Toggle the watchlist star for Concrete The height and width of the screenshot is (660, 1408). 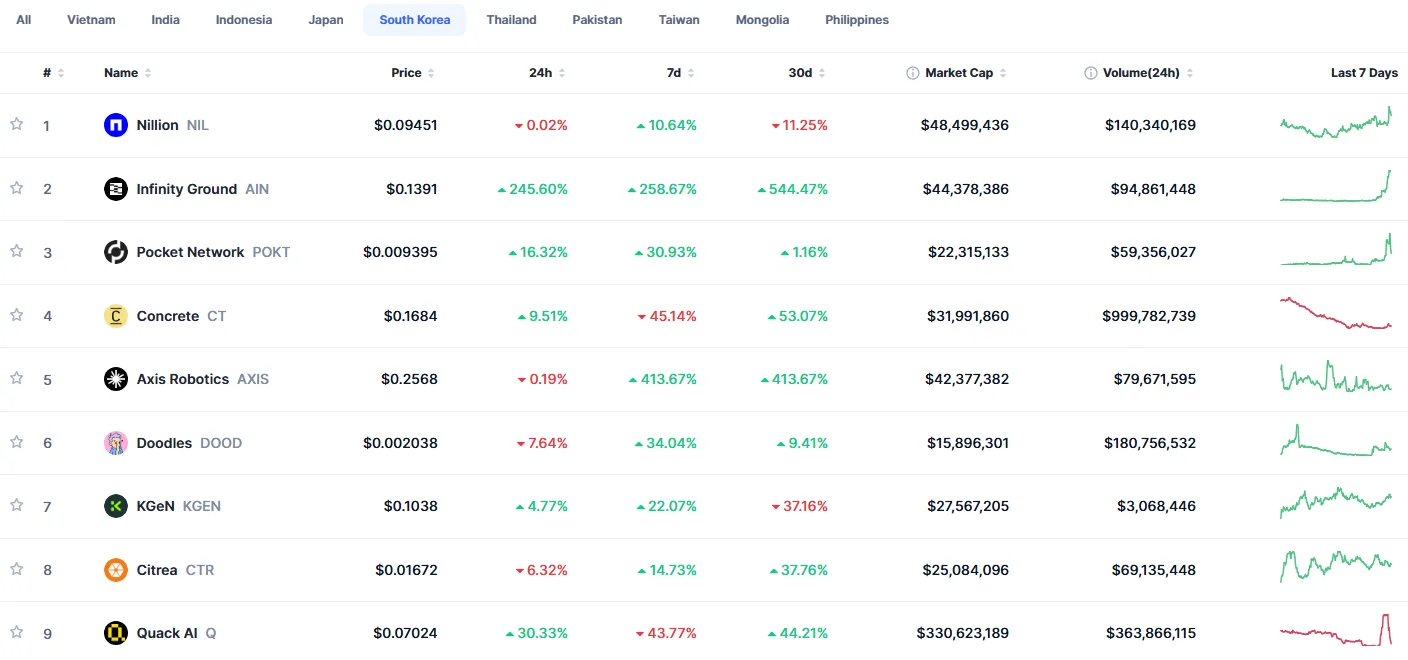coord(16,315)
